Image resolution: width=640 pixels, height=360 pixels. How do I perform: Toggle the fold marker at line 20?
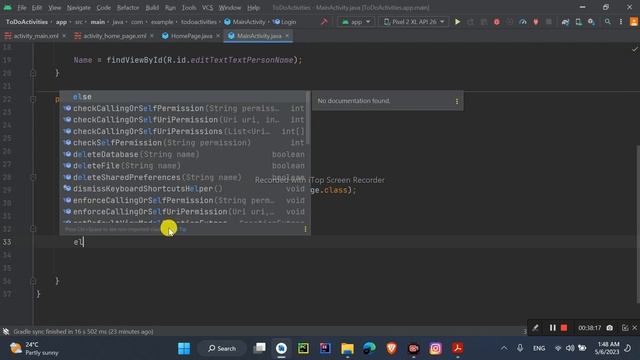(x=33, y=73)
